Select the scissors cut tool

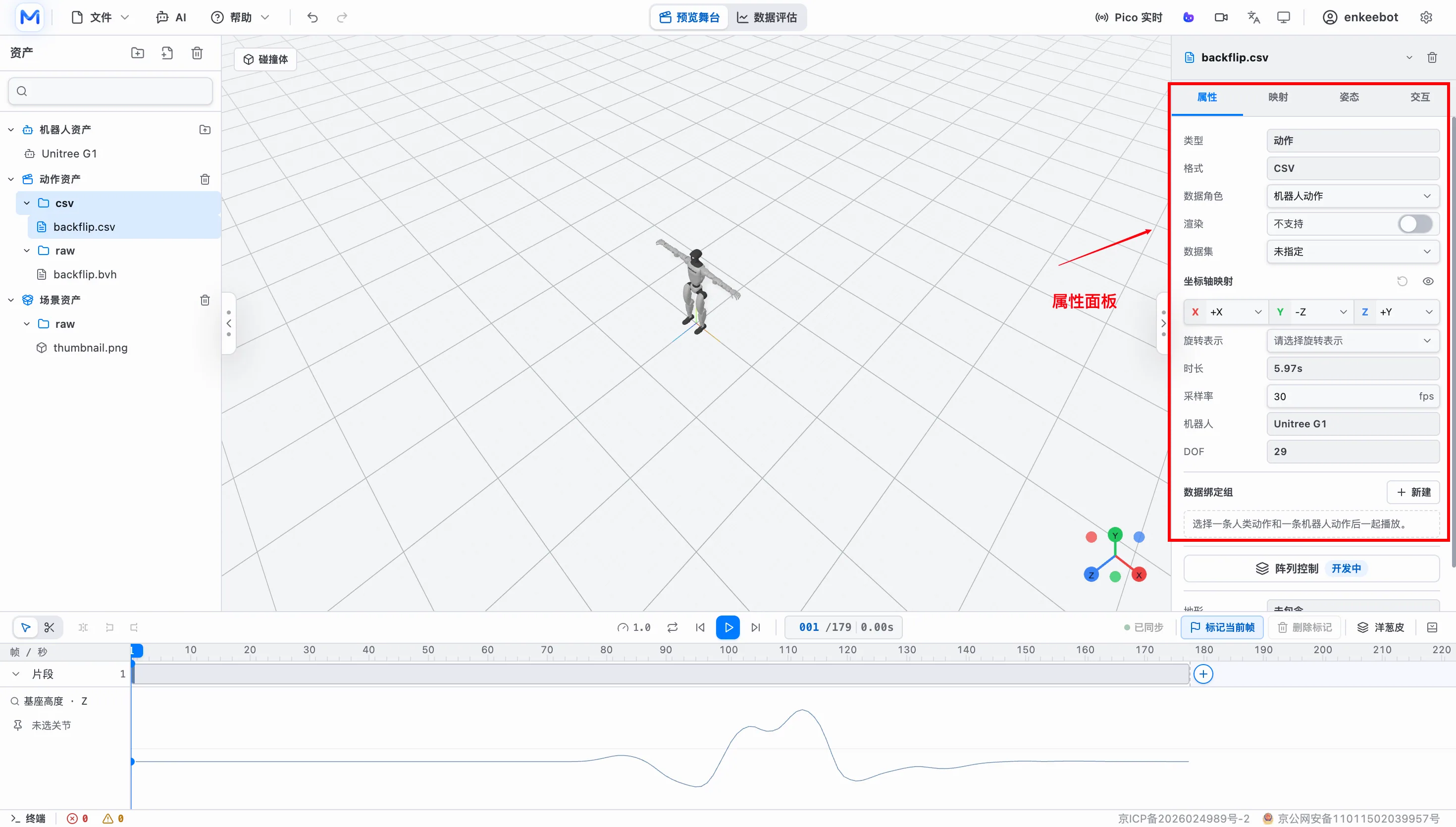50,627
